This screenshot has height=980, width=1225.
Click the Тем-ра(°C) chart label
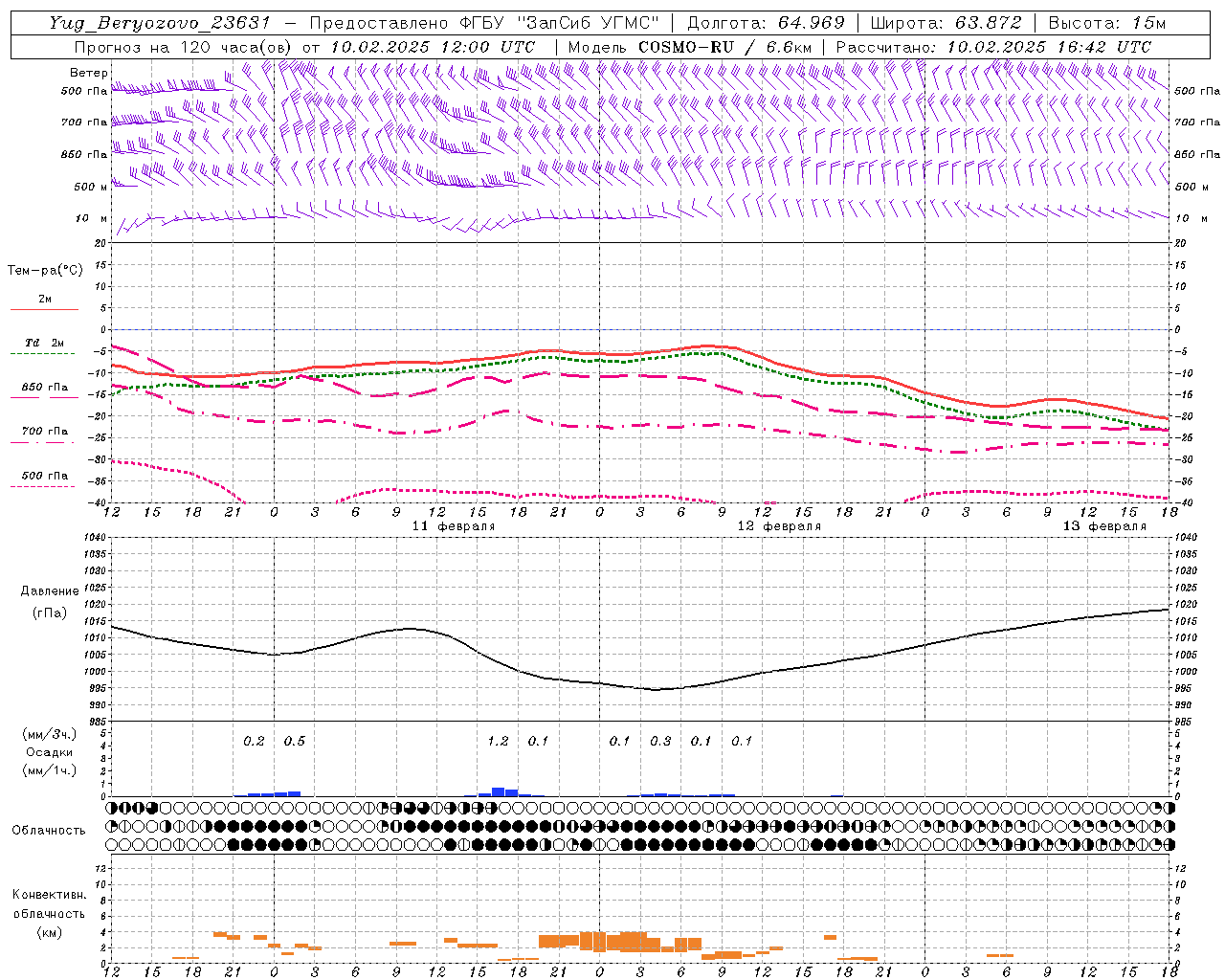pyautogui.click(x=45, y=271)
